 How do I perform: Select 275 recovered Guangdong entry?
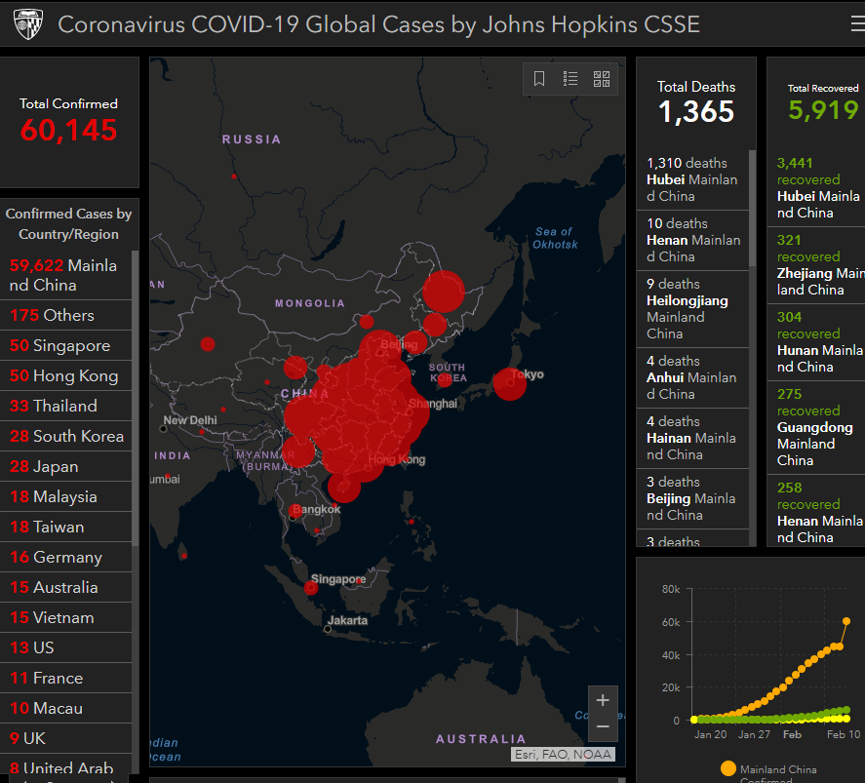coord(816,427)
